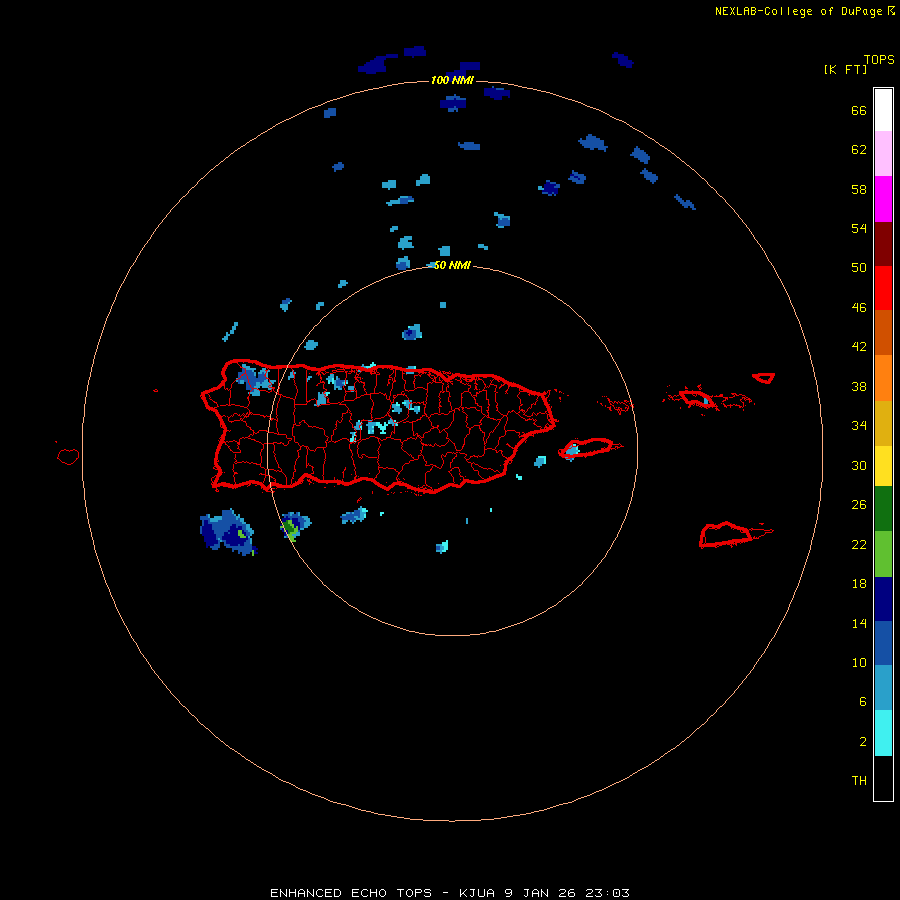Click the legend value 50
The image size is (900, 900).
point(859,268)
